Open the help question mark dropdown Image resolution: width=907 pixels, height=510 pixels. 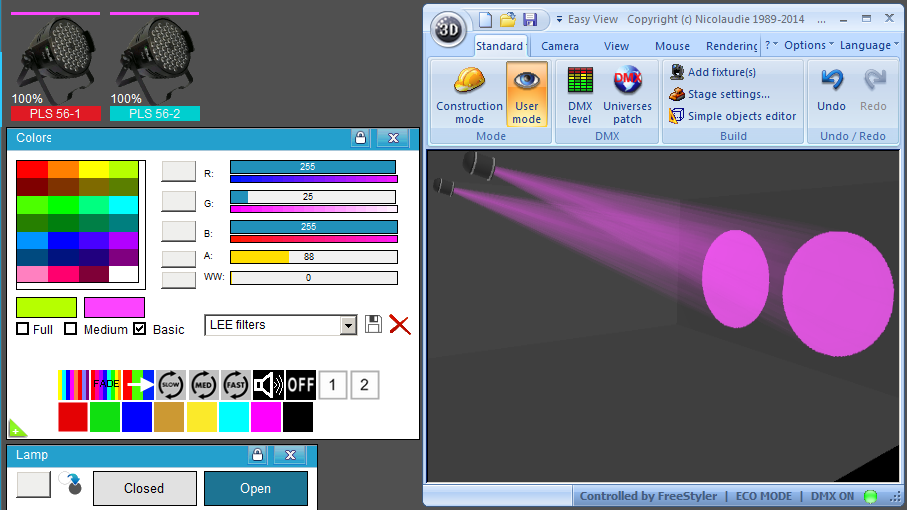771,45
